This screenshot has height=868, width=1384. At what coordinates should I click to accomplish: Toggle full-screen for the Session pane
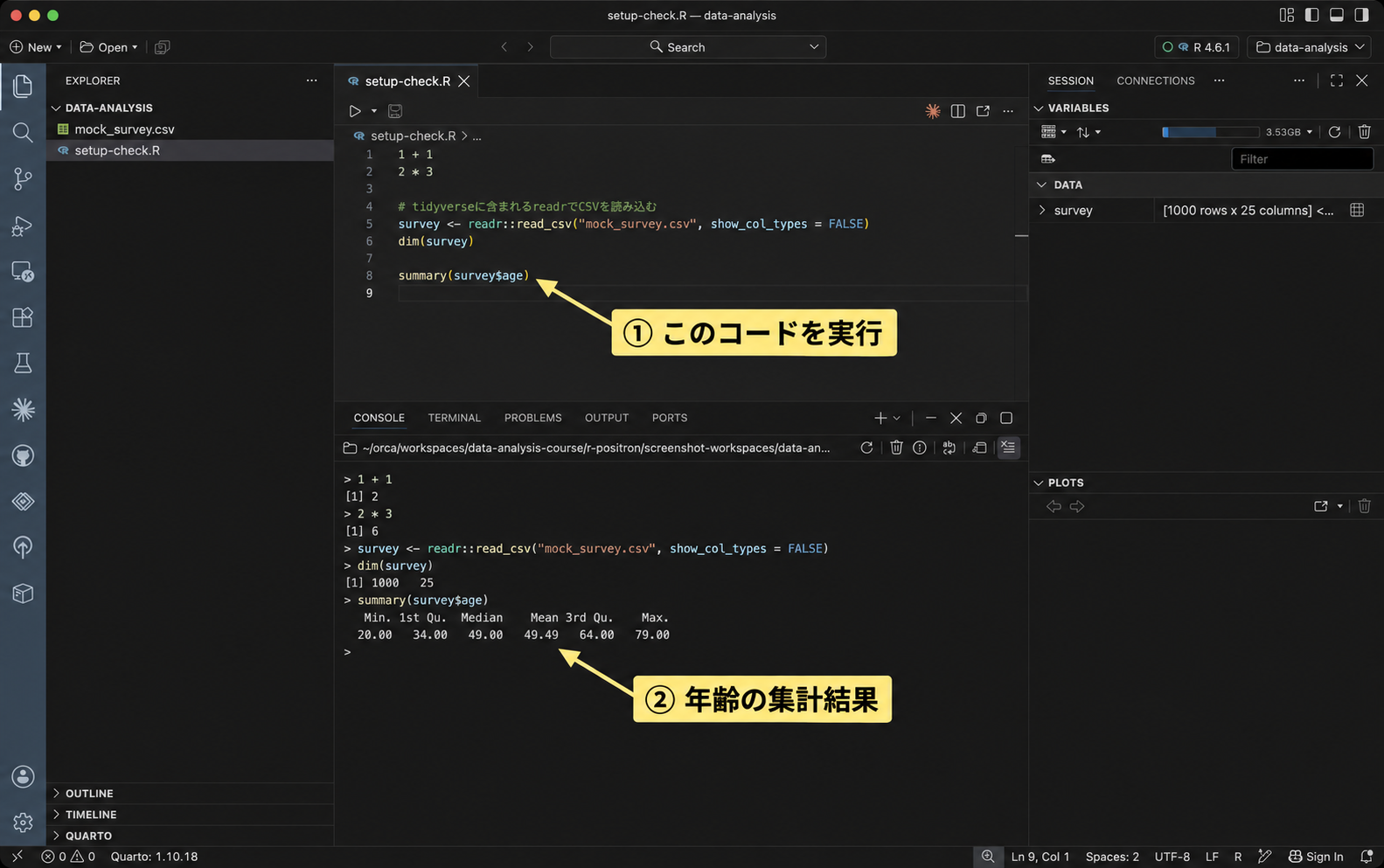pyautogui.click(x=1337, y=80)
